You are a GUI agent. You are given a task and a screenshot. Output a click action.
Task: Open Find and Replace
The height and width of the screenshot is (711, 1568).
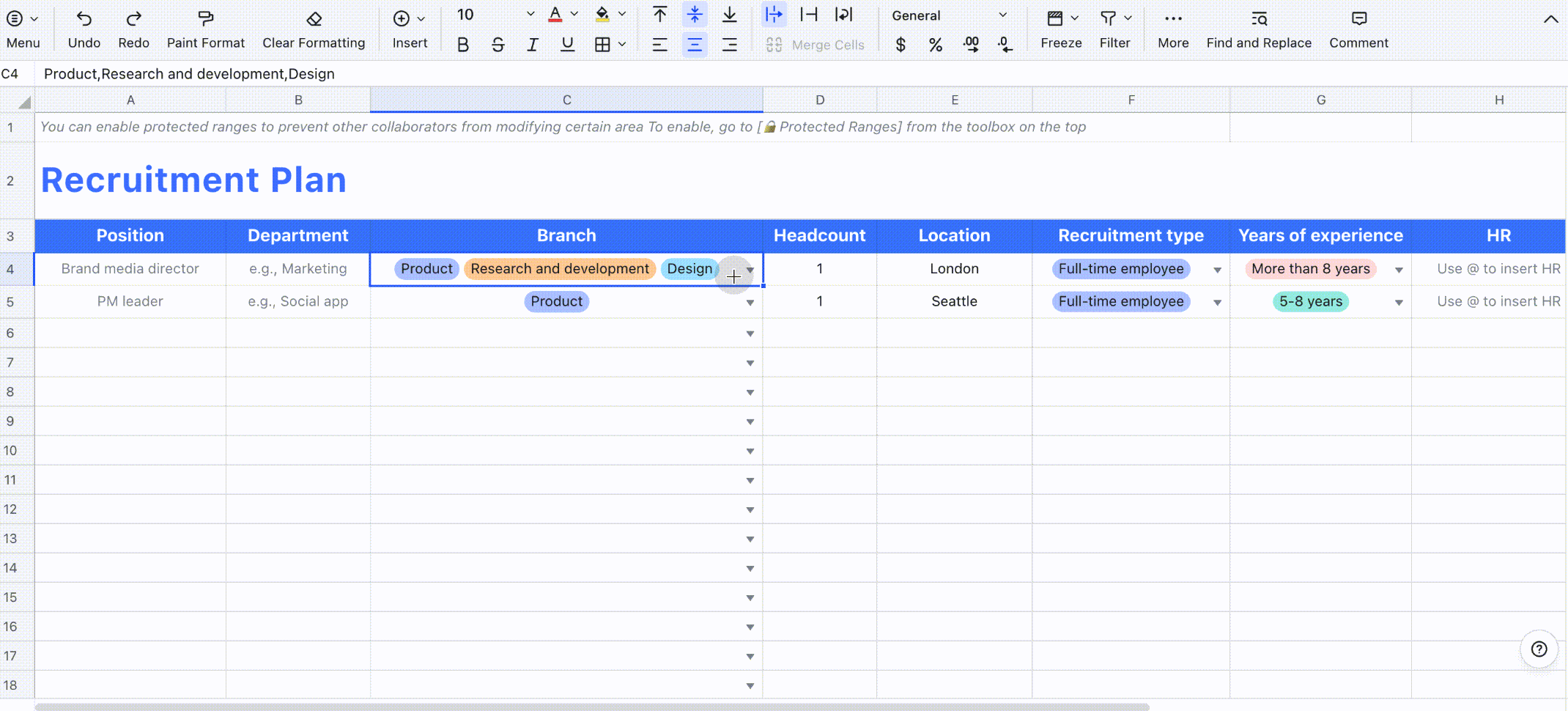point(1259,28)
